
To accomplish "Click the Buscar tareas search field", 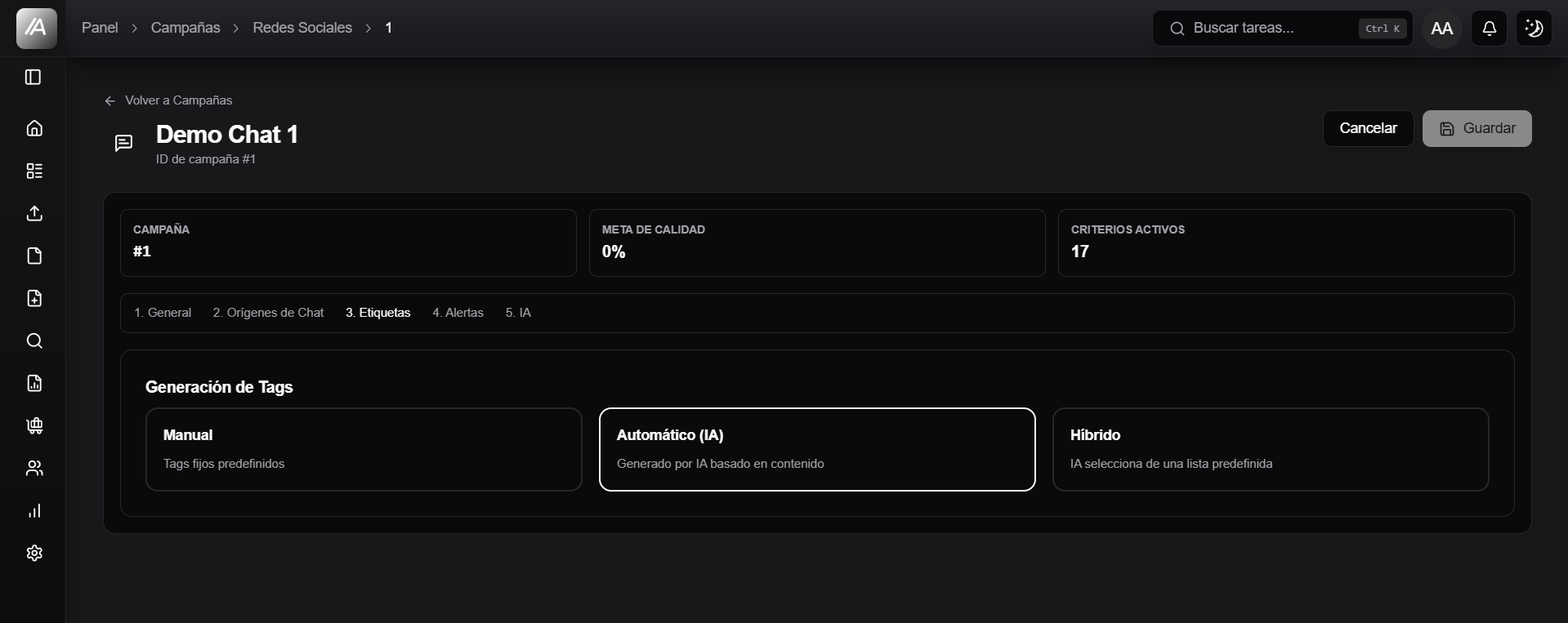I will pos(1282,29).
